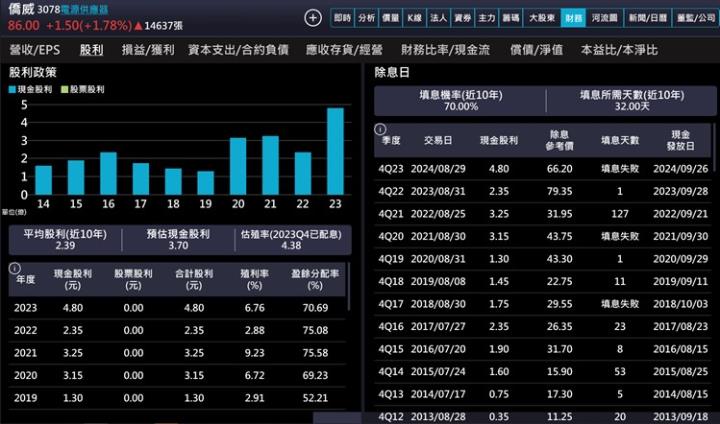The image size is (720, 424).
Task: Open the 董監/公司 tab
Action: [x=696, y=18]
